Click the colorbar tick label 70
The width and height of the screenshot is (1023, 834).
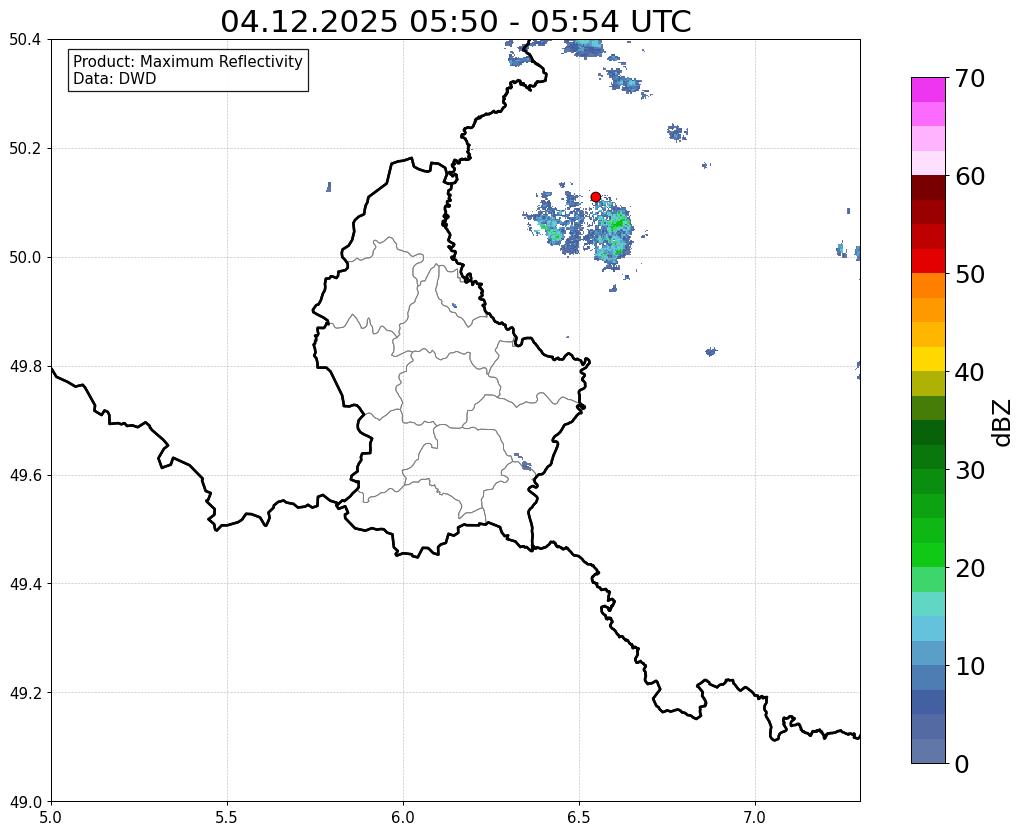tap(970, 78)
